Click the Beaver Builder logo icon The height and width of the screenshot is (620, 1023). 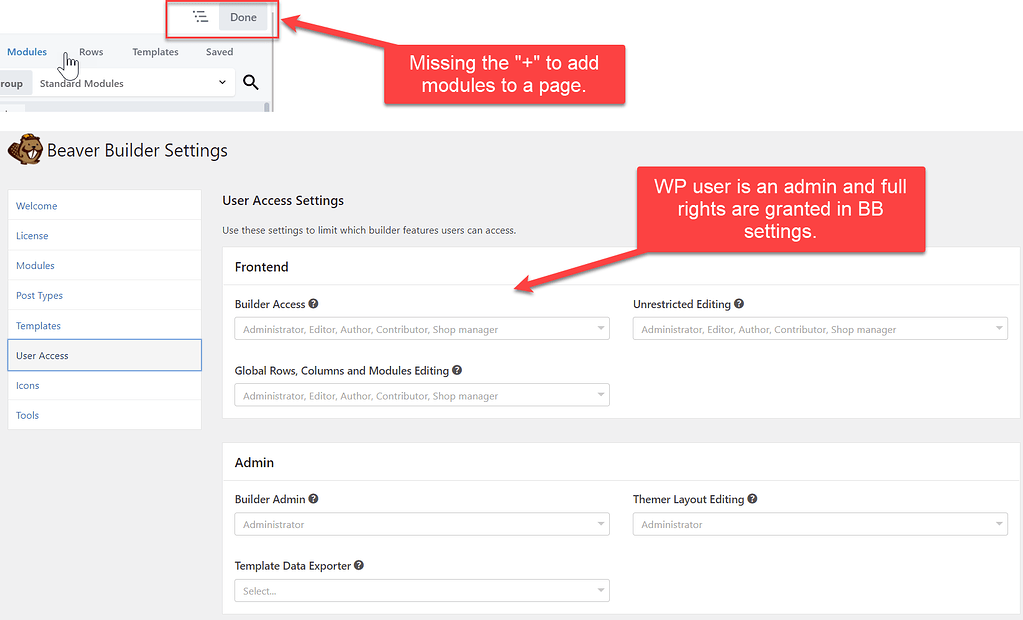[24, 150]
